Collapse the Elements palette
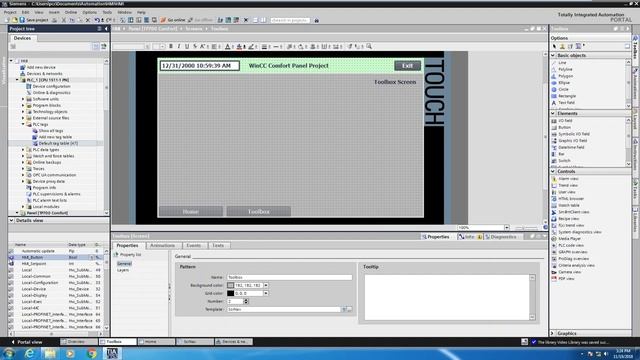The image size is (640, 360). point(553,113)
